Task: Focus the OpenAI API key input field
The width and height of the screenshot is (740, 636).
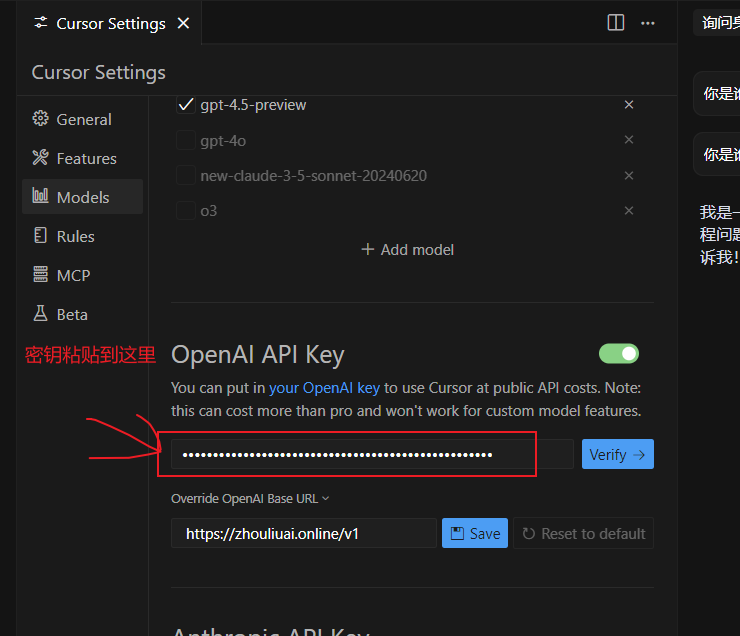Action: point(372,454)
